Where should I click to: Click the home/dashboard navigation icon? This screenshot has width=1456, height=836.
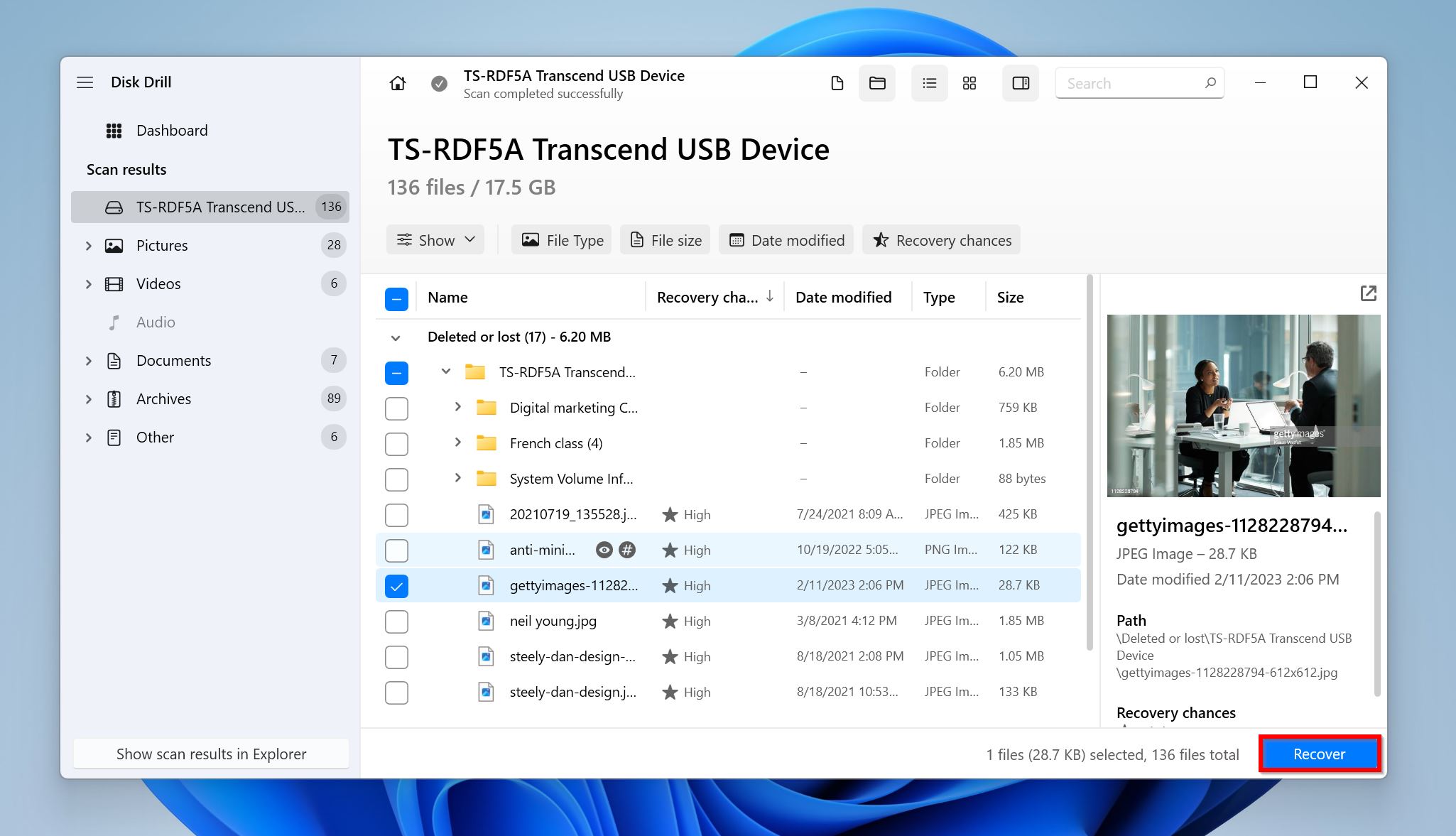(x=398, y=83)
